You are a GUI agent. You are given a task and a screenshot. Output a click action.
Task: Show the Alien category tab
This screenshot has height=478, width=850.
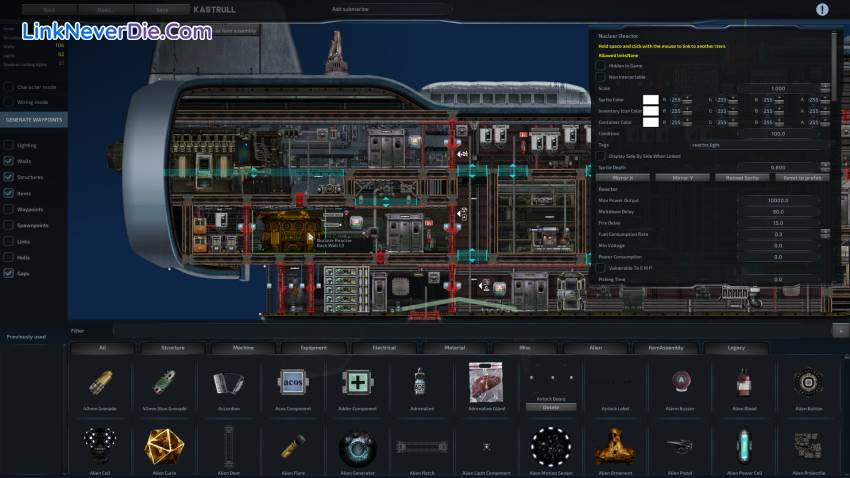tap(595, 348)
